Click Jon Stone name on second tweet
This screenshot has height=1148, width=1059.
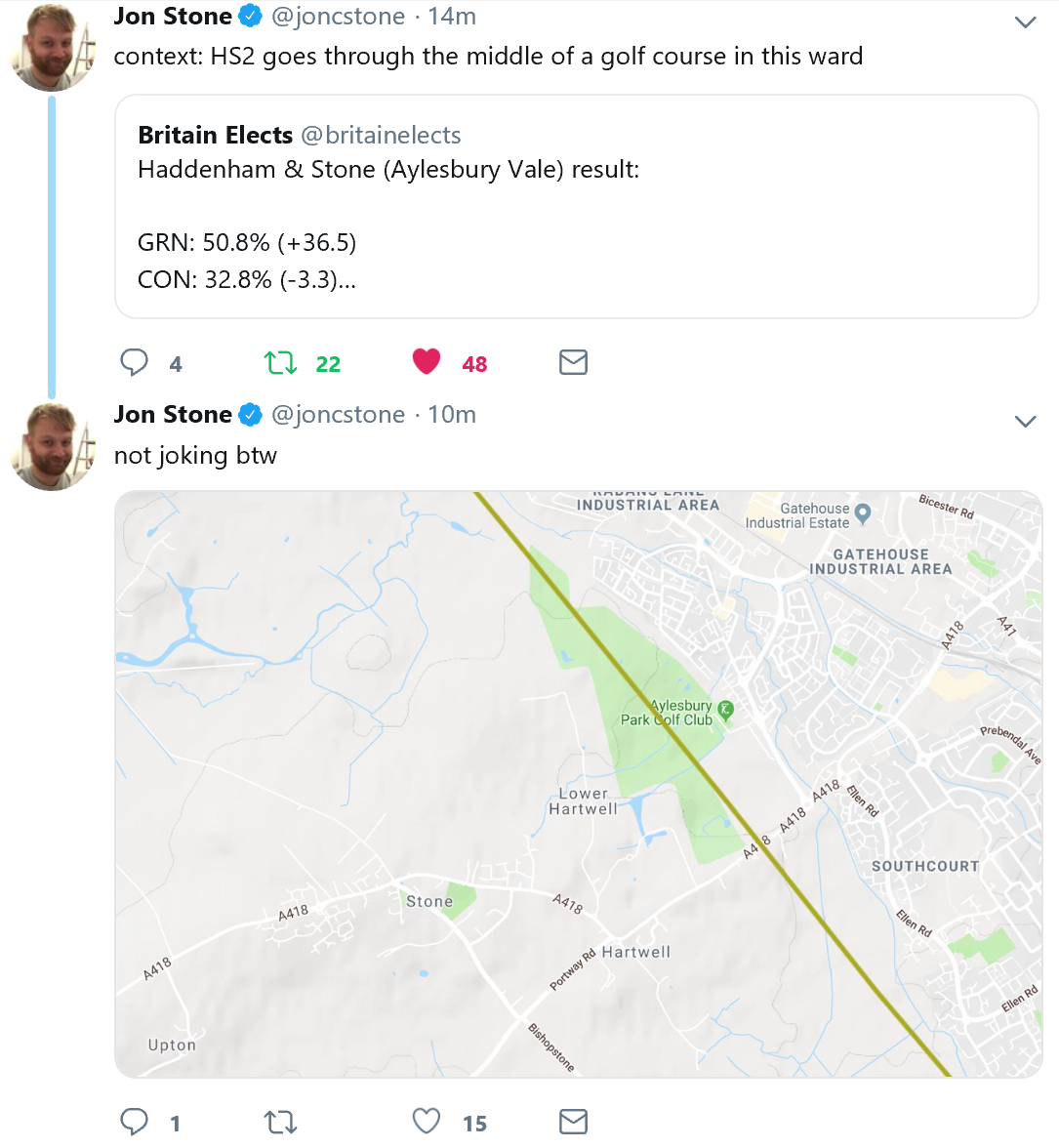coord(173,415)
